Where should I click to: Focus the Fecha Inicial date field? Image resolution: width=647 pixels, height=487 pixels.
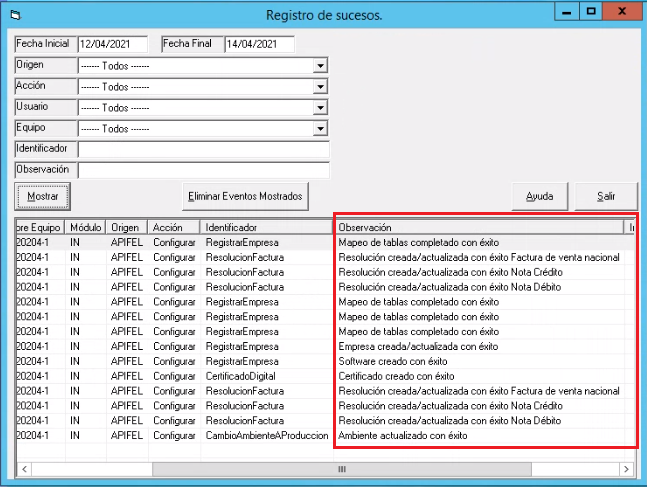coord(112,44)
